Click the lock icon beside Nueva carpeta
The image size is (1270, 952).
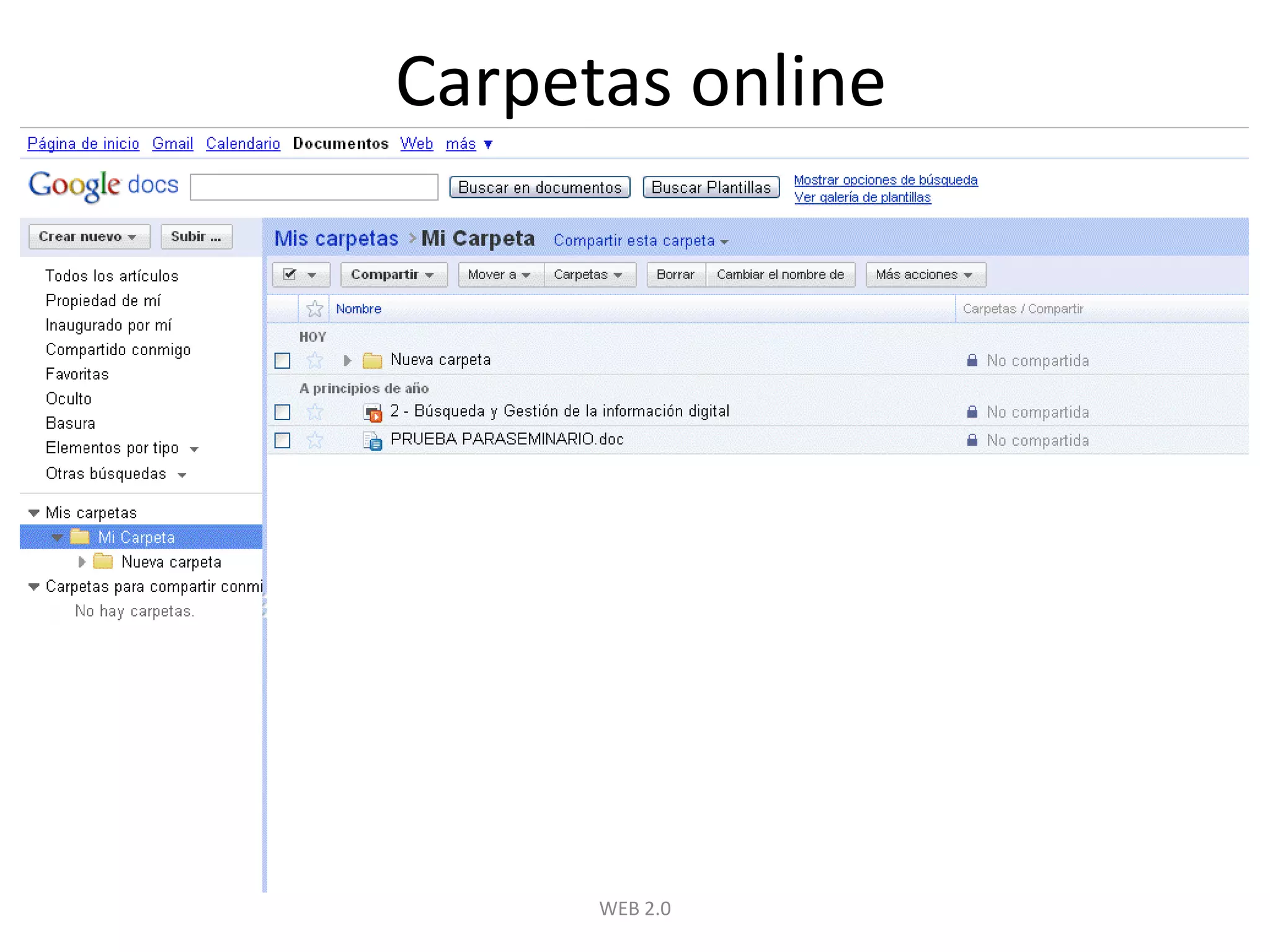[972, 360]
